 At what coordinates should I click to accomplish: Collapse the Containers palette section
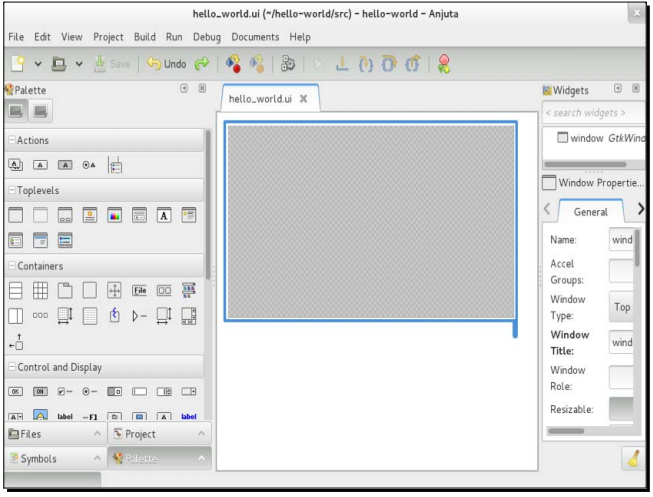pos(10,266)
